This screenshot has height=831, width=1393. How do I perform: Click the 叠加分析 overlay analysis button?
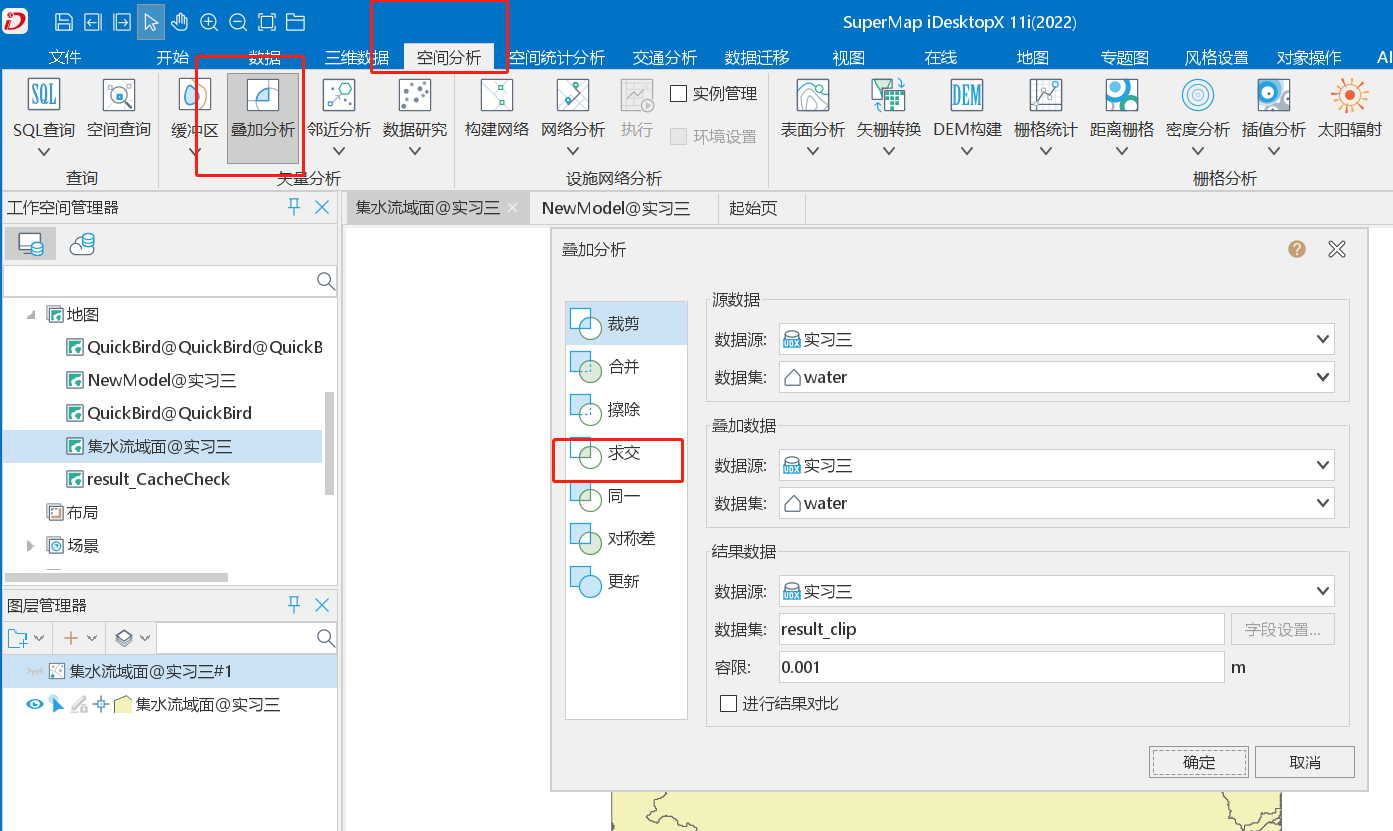[x=263, y=118]
